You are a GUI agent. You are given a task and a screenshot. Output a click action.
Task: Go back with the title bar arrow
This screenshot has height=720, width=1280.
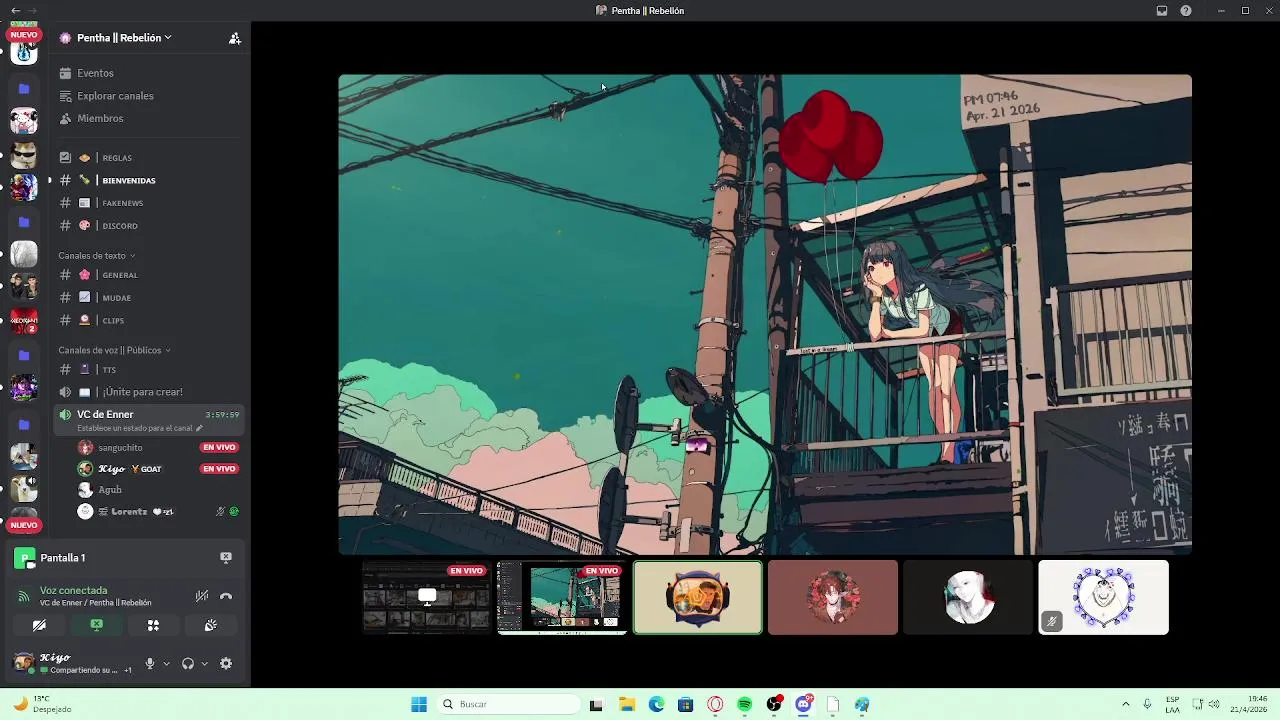click(x=15, y=11)
